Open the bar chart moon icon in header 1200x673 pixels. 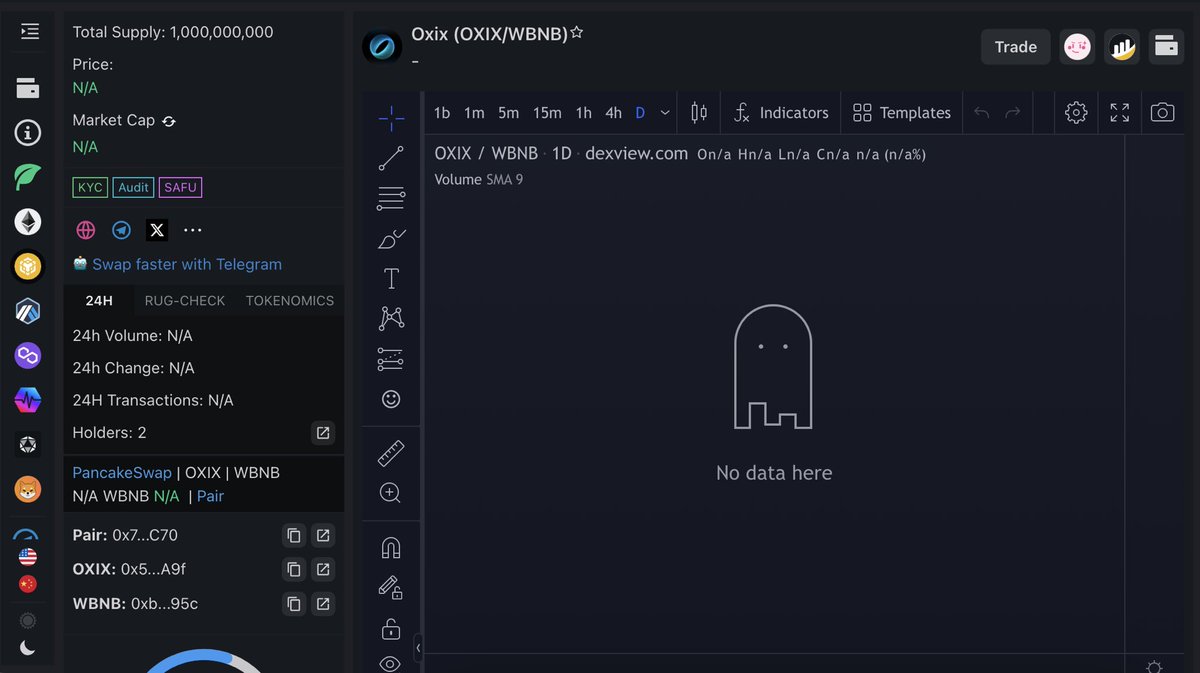[1122, 47]
